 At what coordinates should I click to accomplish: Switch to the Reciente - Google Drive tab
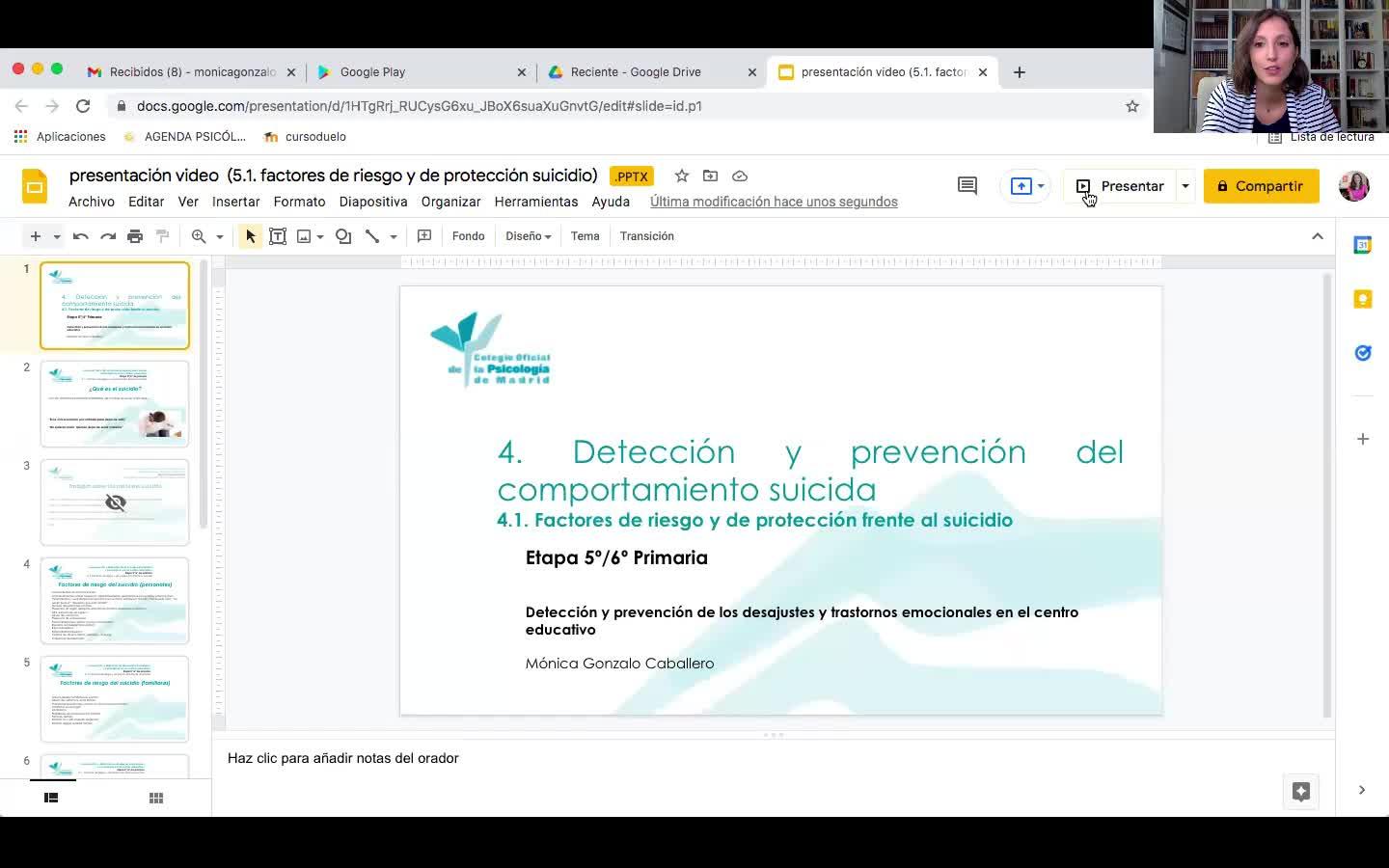[652, 71]
